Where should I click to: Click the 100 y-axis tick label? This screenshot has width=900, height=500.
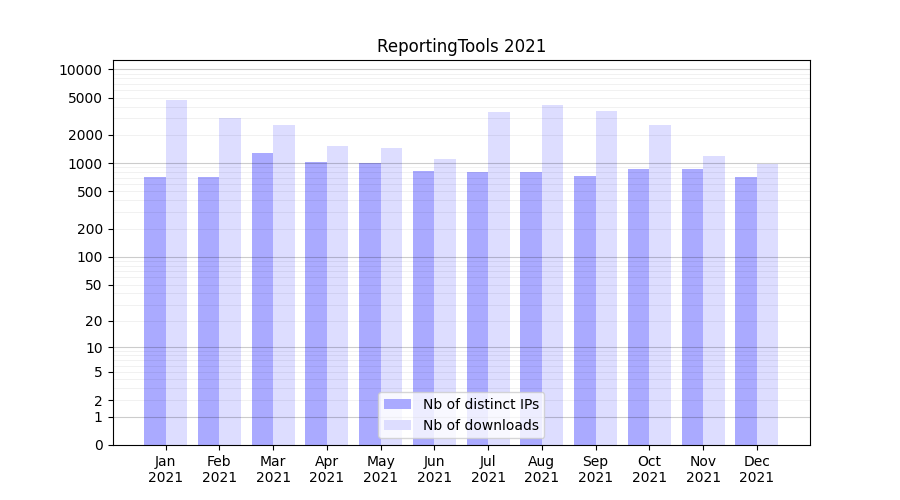(x=90, y=257)
